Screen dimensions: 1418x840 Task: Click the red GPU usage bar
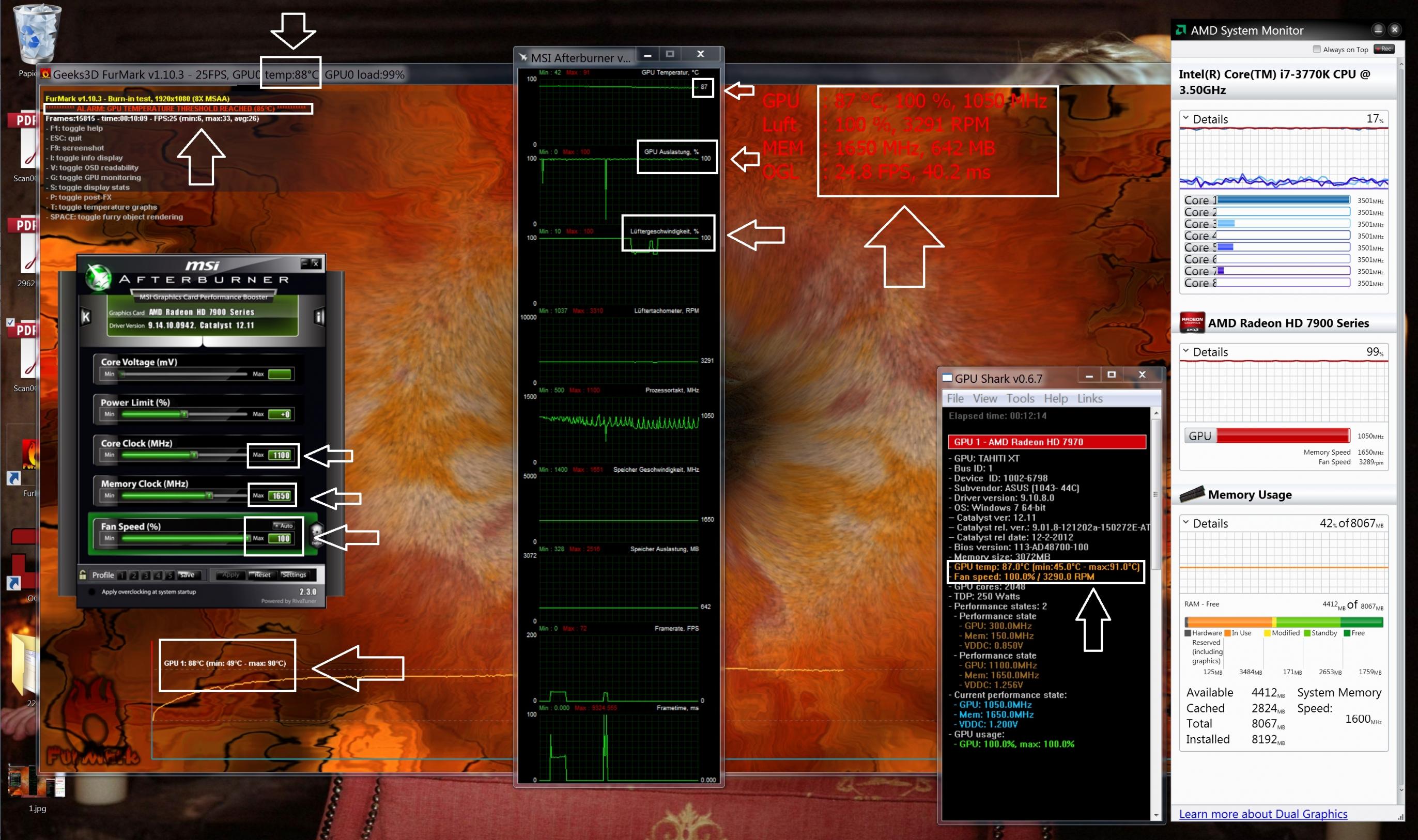(x=1283, y=435)
